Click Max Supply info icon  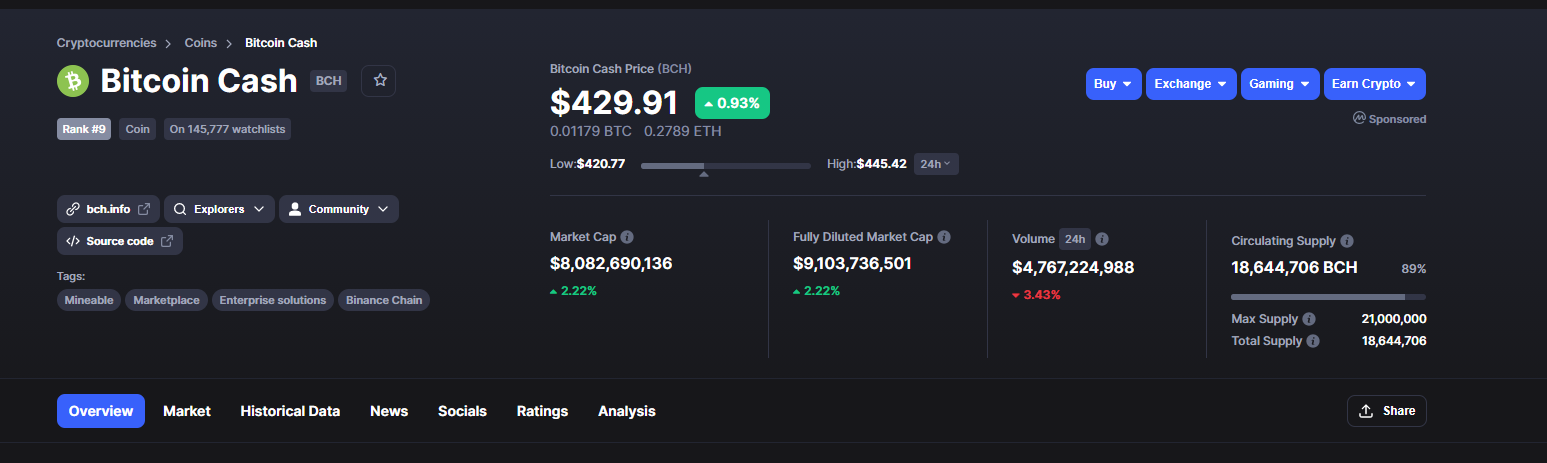[x=1309, y=319]
